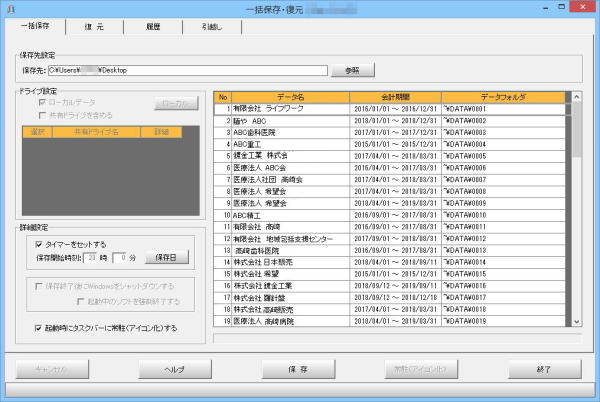Click the No column header

223,97
